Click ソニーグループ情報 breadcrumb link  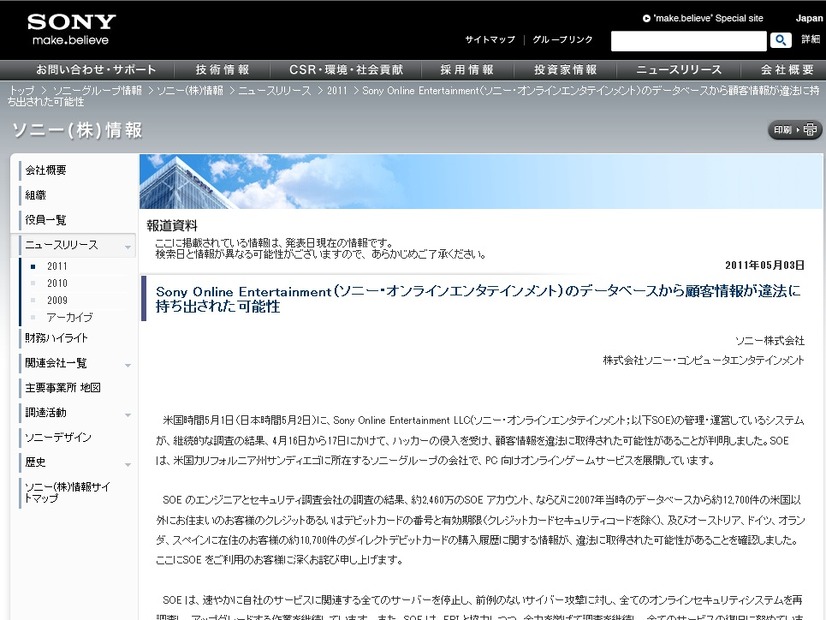[x=97, y=91]
